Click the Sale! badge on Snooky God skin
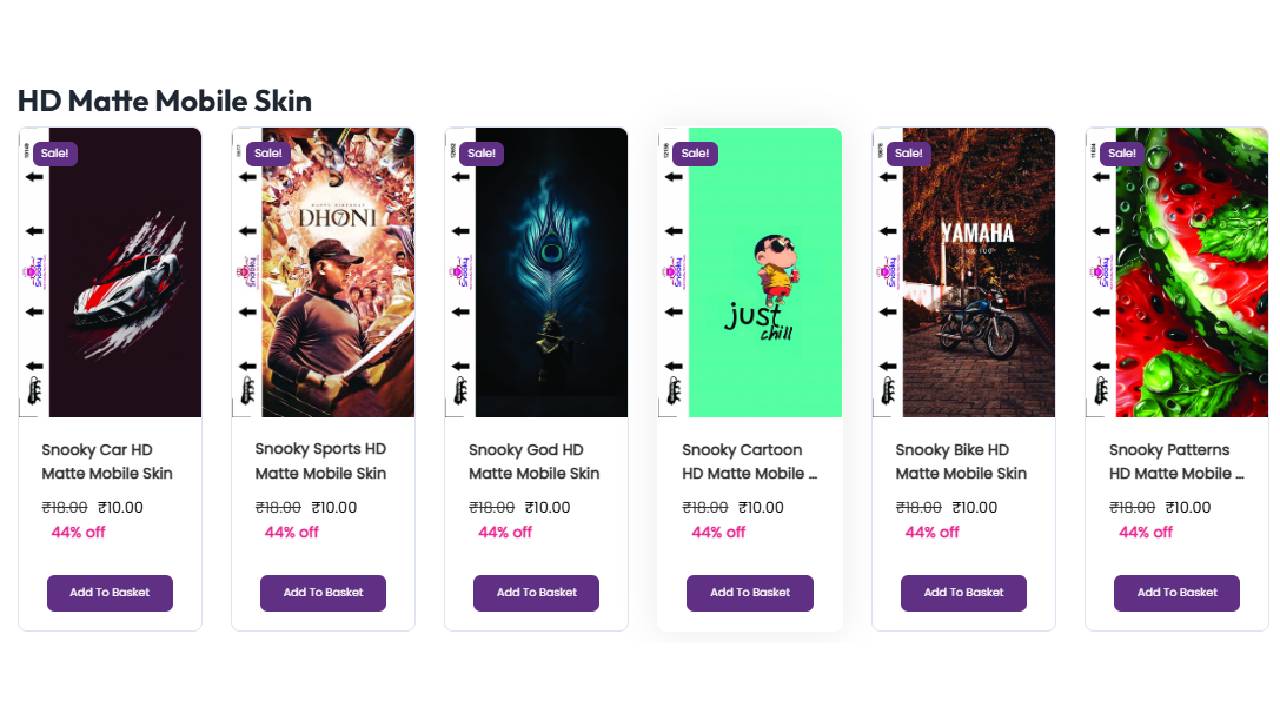 point(481,153)
